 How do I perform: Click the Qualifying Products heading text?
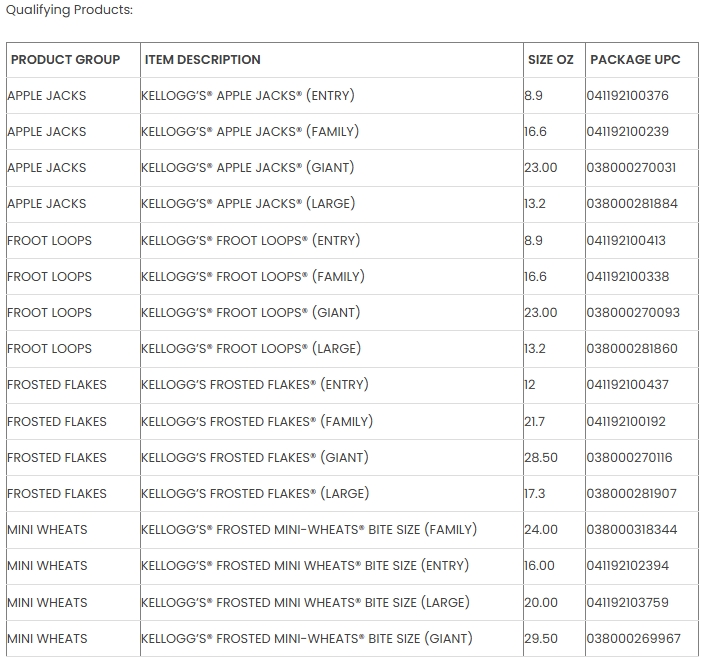[x=69, y=10]
